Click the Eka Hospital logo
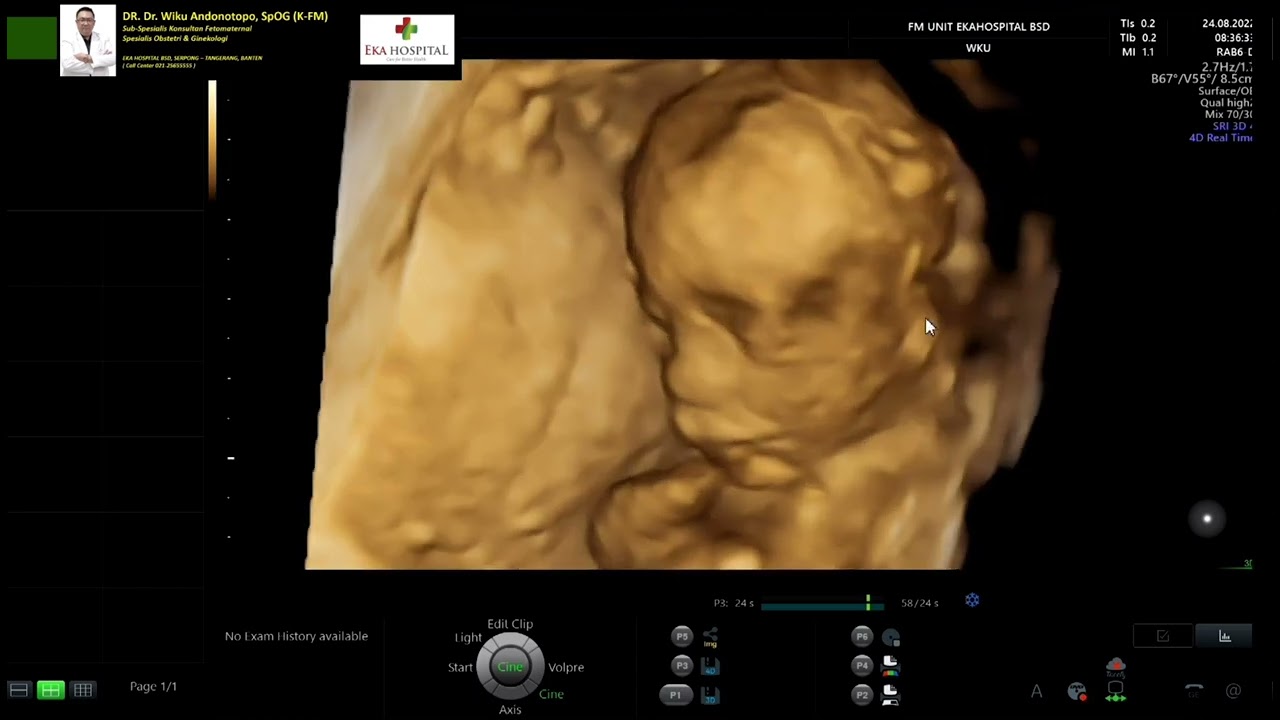Image resolution: width=1280 pixels, height=720 pixels. (407, 40)
